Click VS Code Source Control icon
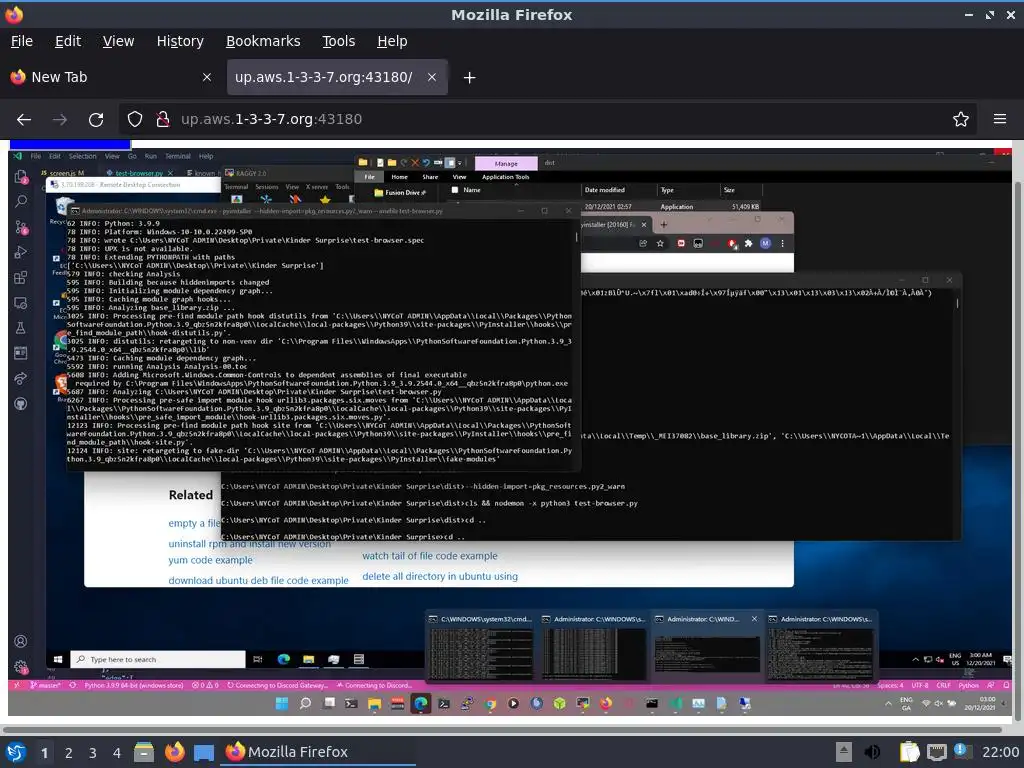 click(21, 227)
